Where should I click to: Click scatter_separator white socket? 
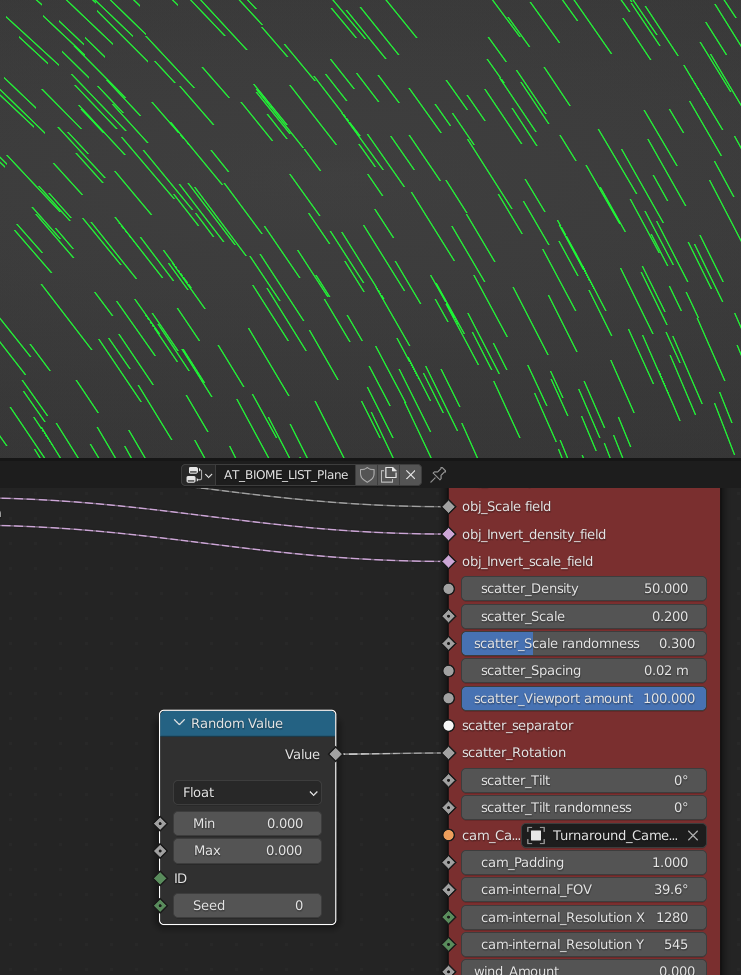[449, 726]
